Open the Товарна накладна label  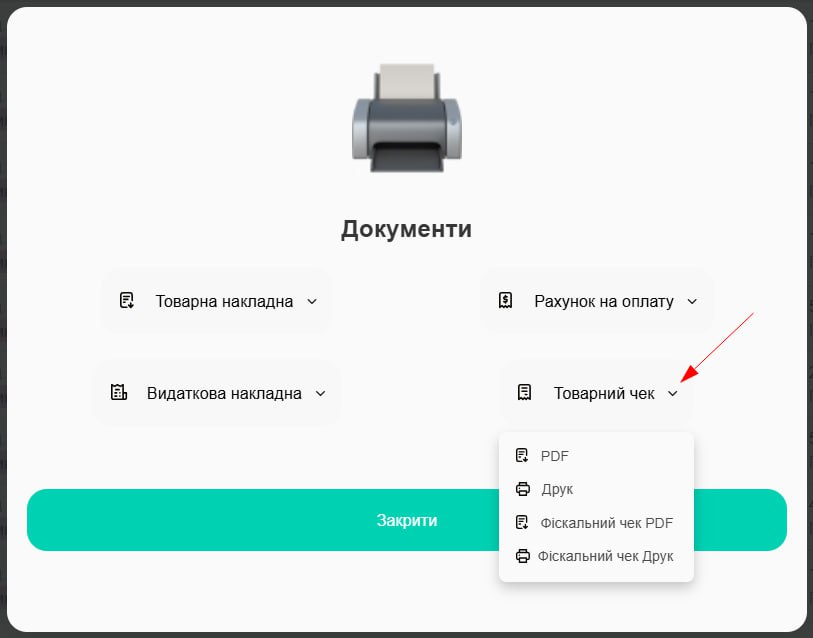[224, 301]
